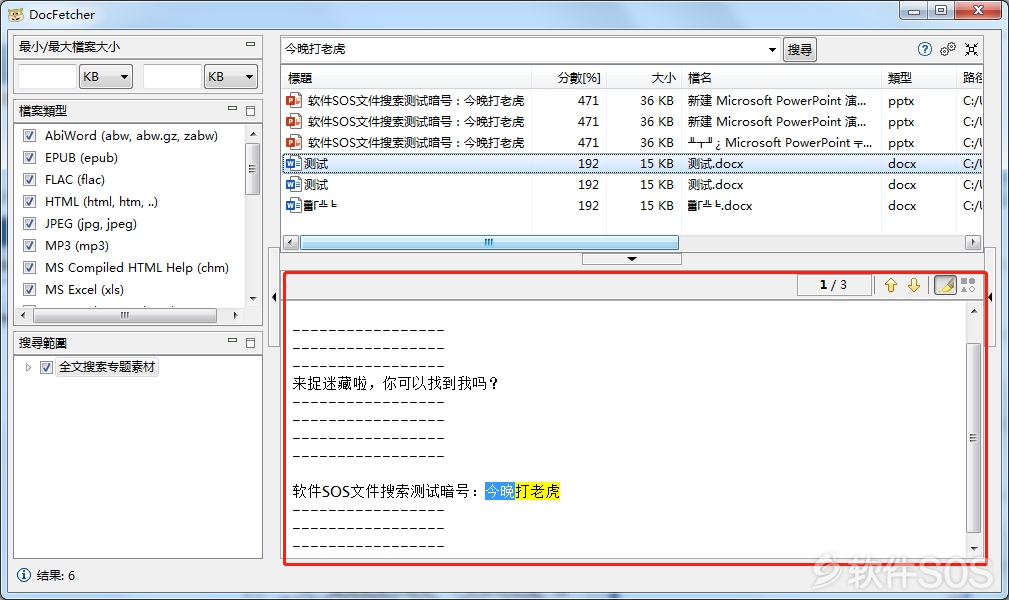The image size is (1009, 600).
Task: Click the results list horizontal scrollbar
Action: (489, 243)
